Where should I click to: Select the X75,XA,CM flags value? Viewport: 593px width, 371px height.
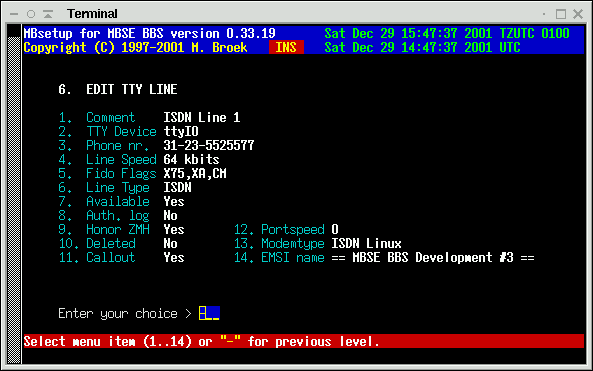[x=195, y=173]
